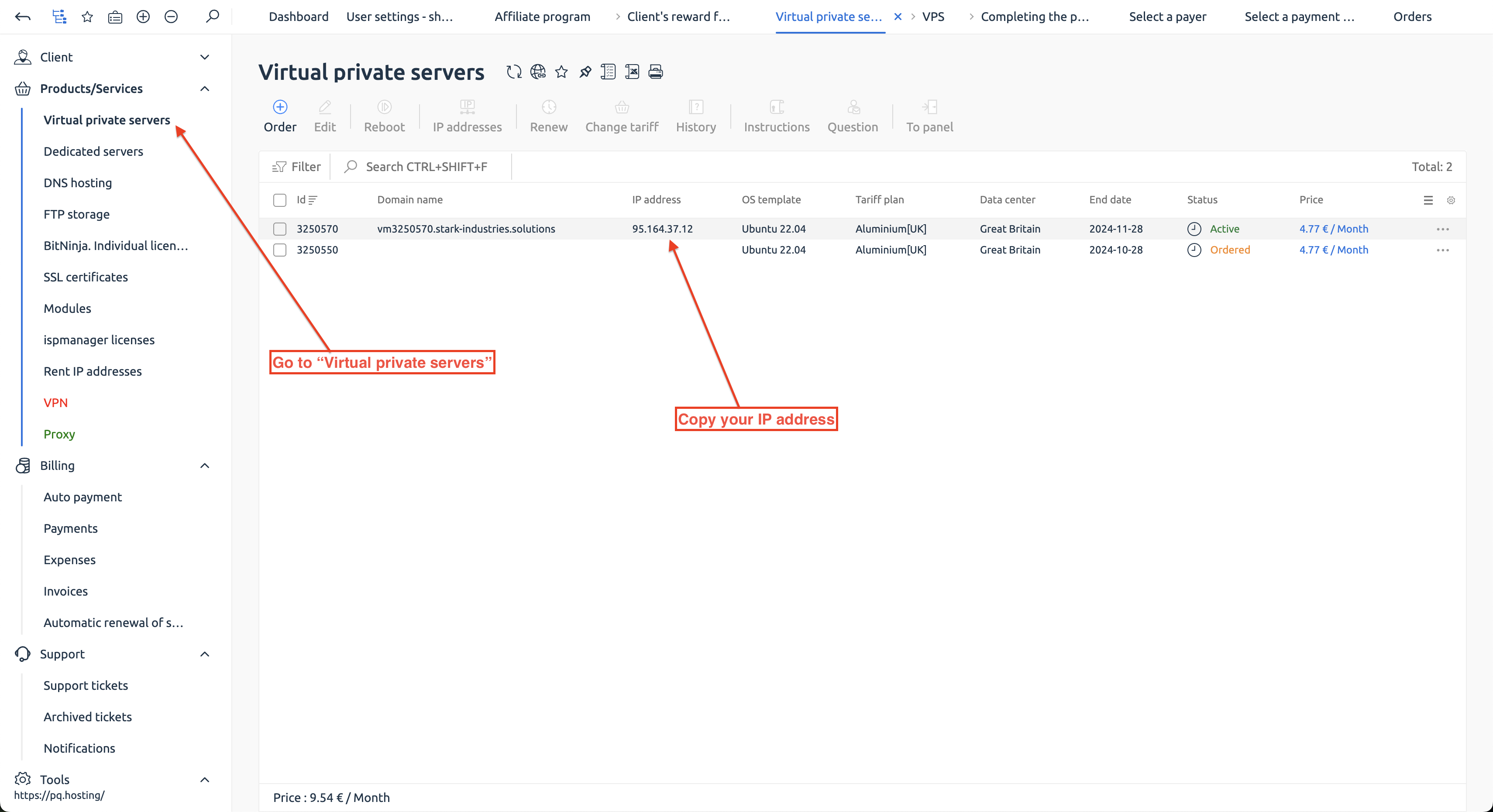This screenshot has height=812, width=1493.
Task: Click the End date column header
Action: point(1110,200)
